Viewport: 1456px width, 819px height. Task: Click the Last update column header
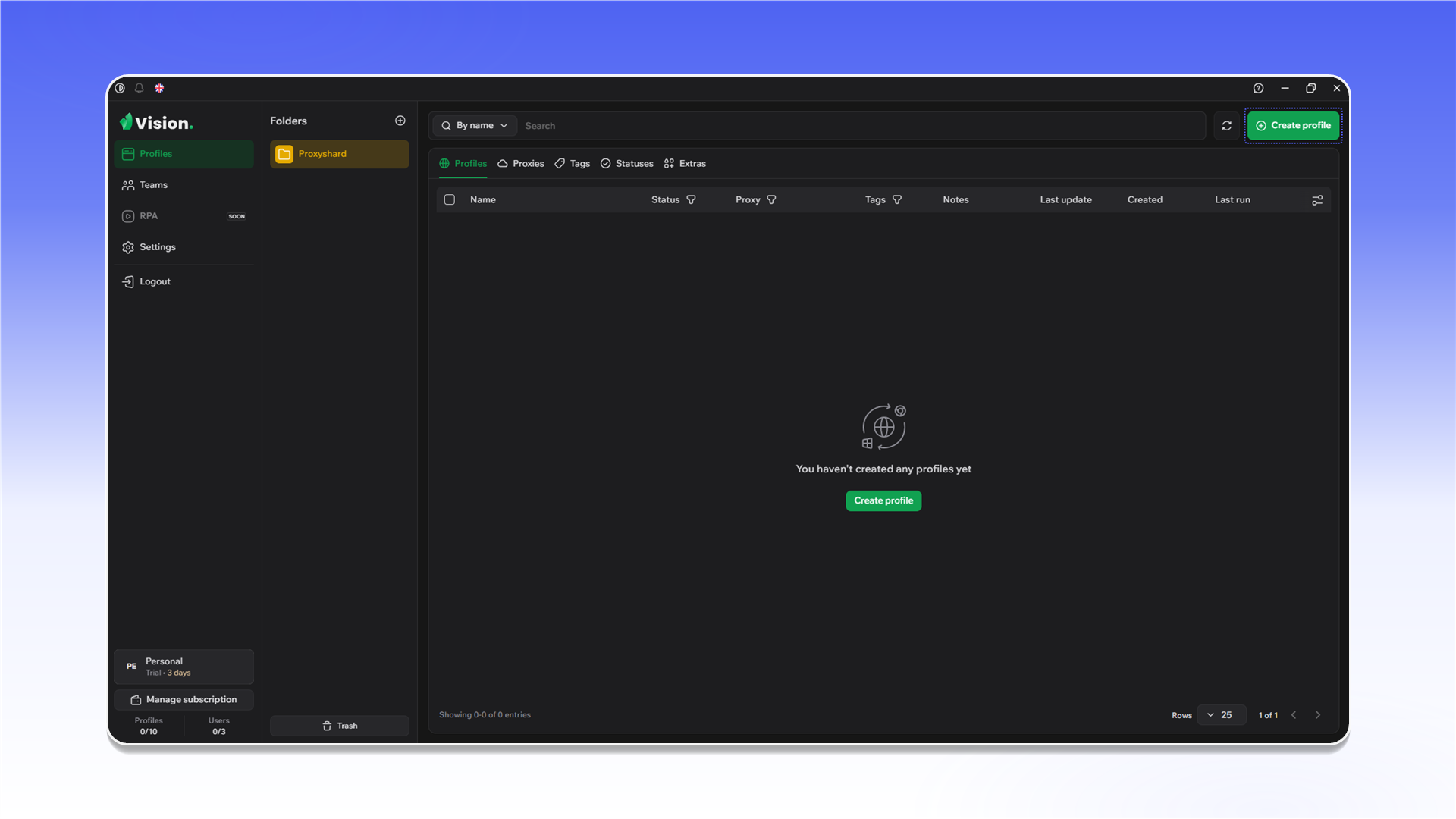tap(1065, 200)
